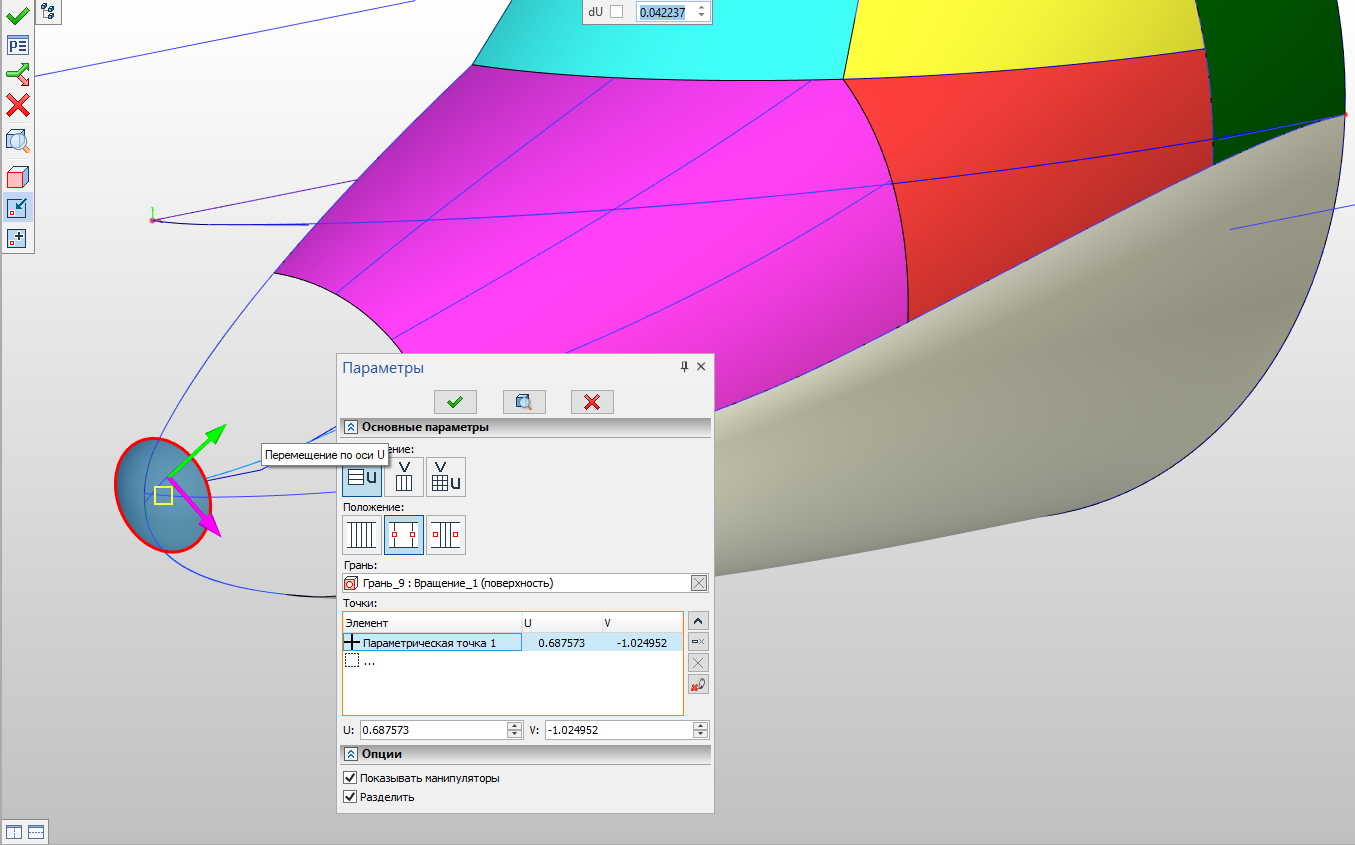Screen dimensions: 1355x845
Task: Click the U column header in points table
Action: [562, 623]
